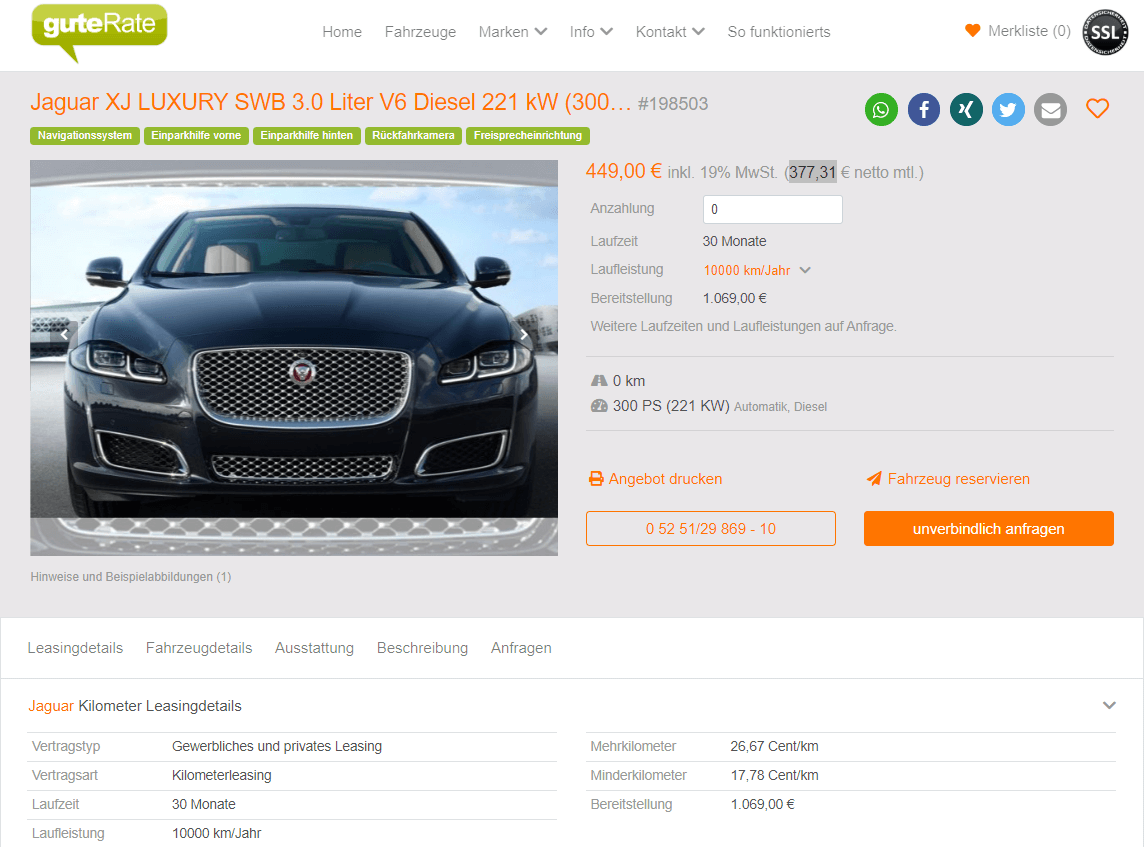
Task: Click the offer number #198503
Action: [x=673, y=104]
